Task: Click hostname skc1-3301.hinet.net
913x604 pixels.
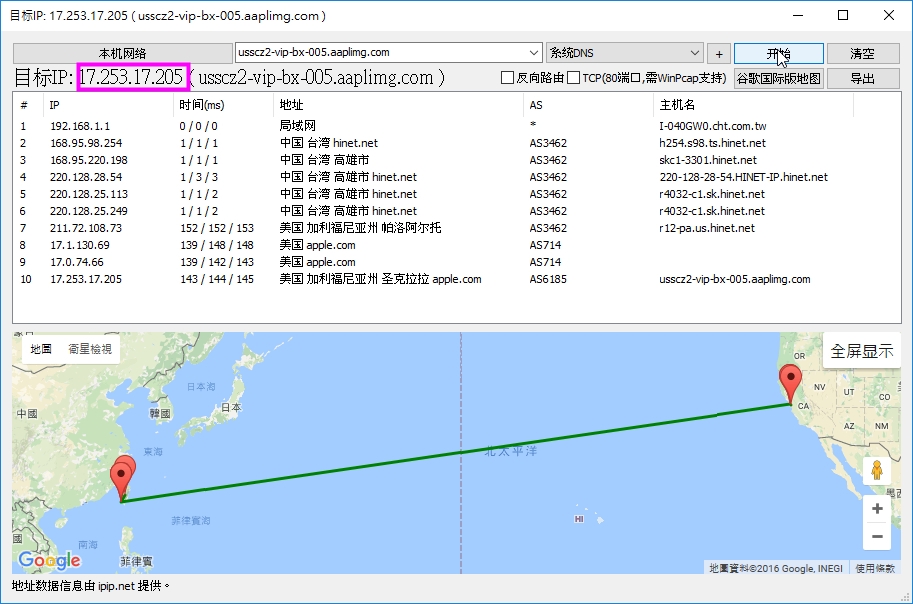Action: pyautogui.click(x=708, y=160)
